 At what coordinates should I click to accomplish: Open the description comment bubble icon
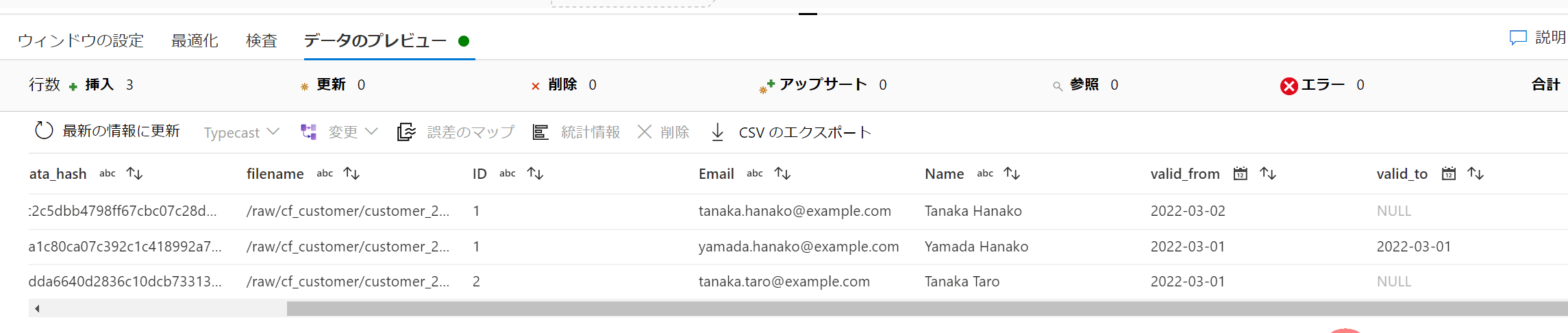click(1518, 38)
